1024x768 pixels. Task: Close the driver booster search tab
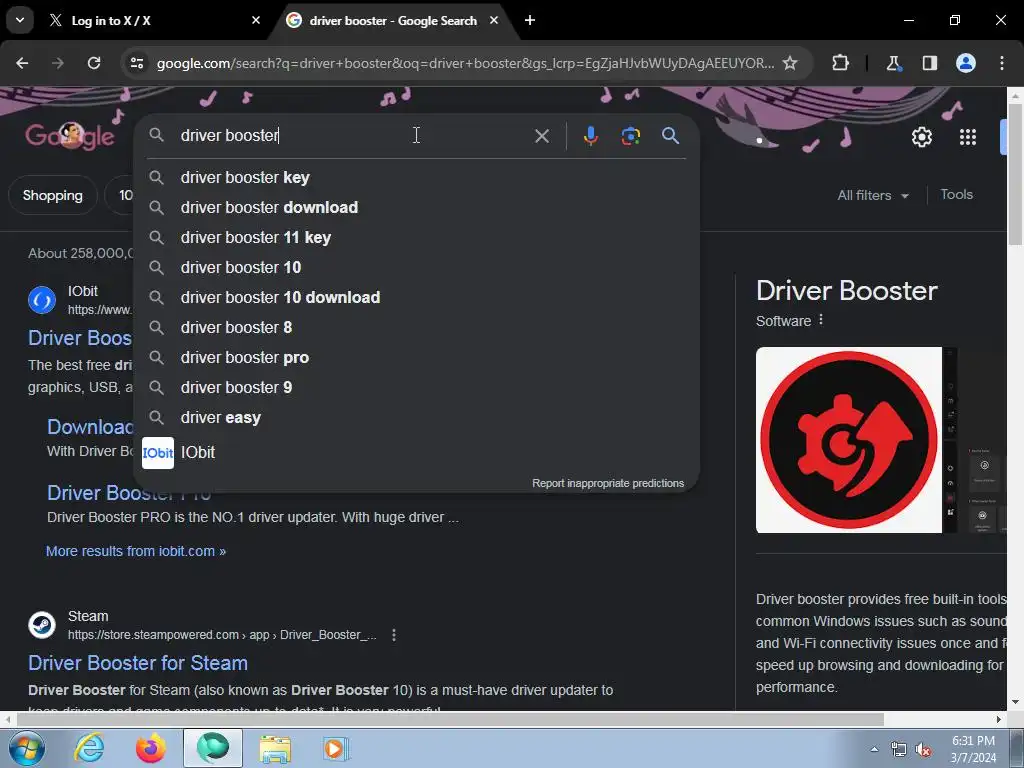click(494, 20)
